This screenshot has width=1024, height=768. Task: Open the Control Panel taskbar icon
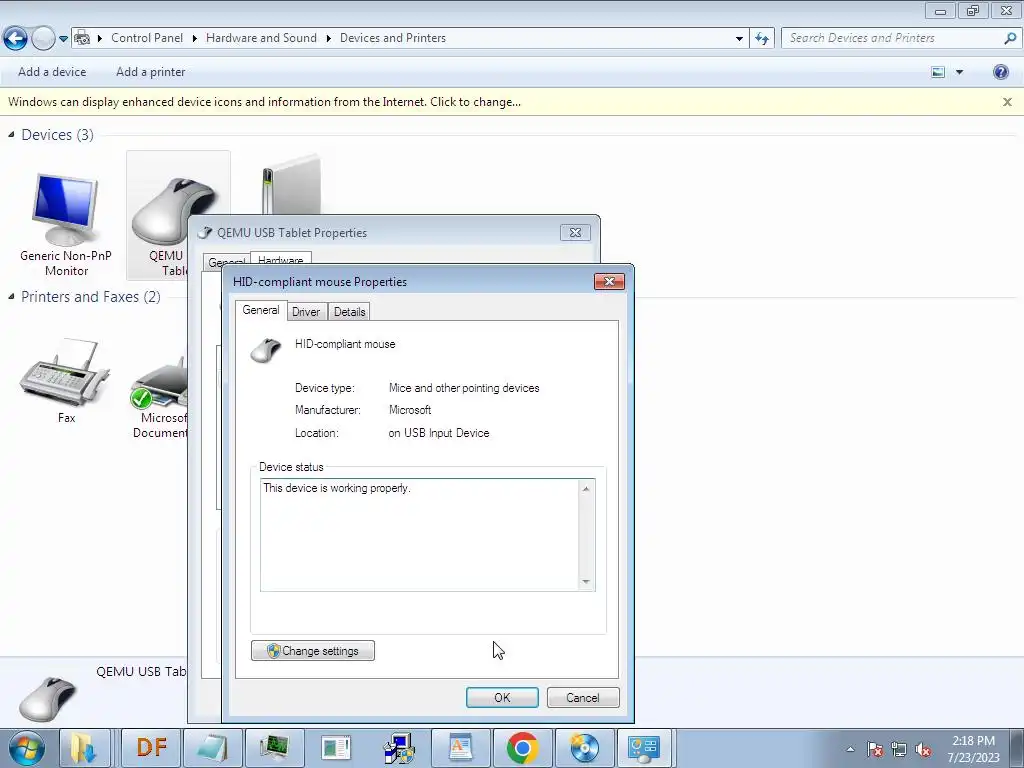(644, 748)
